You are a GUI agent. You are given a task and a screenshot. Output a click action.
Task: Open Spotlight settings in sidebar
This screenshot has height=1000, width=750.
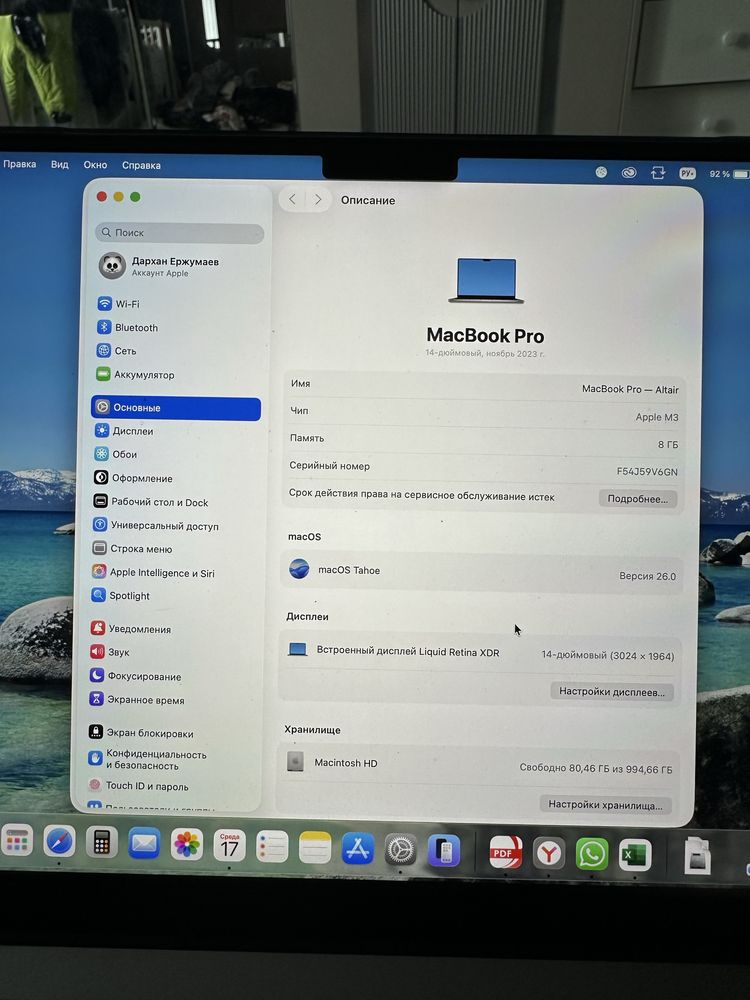point(121,596)
